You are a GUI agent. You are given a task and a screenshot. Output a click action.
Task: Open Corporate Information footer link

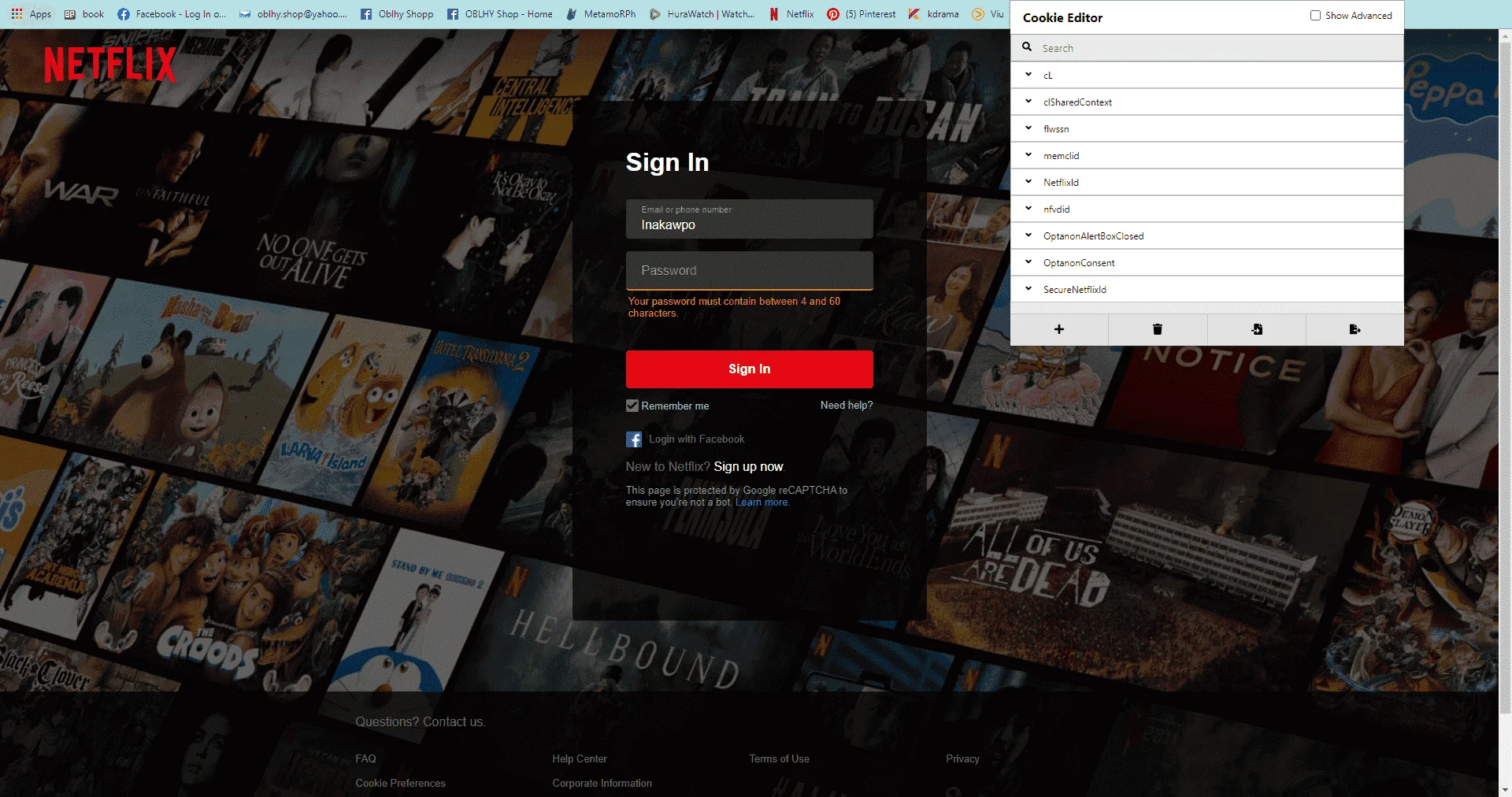click(602, 784)
